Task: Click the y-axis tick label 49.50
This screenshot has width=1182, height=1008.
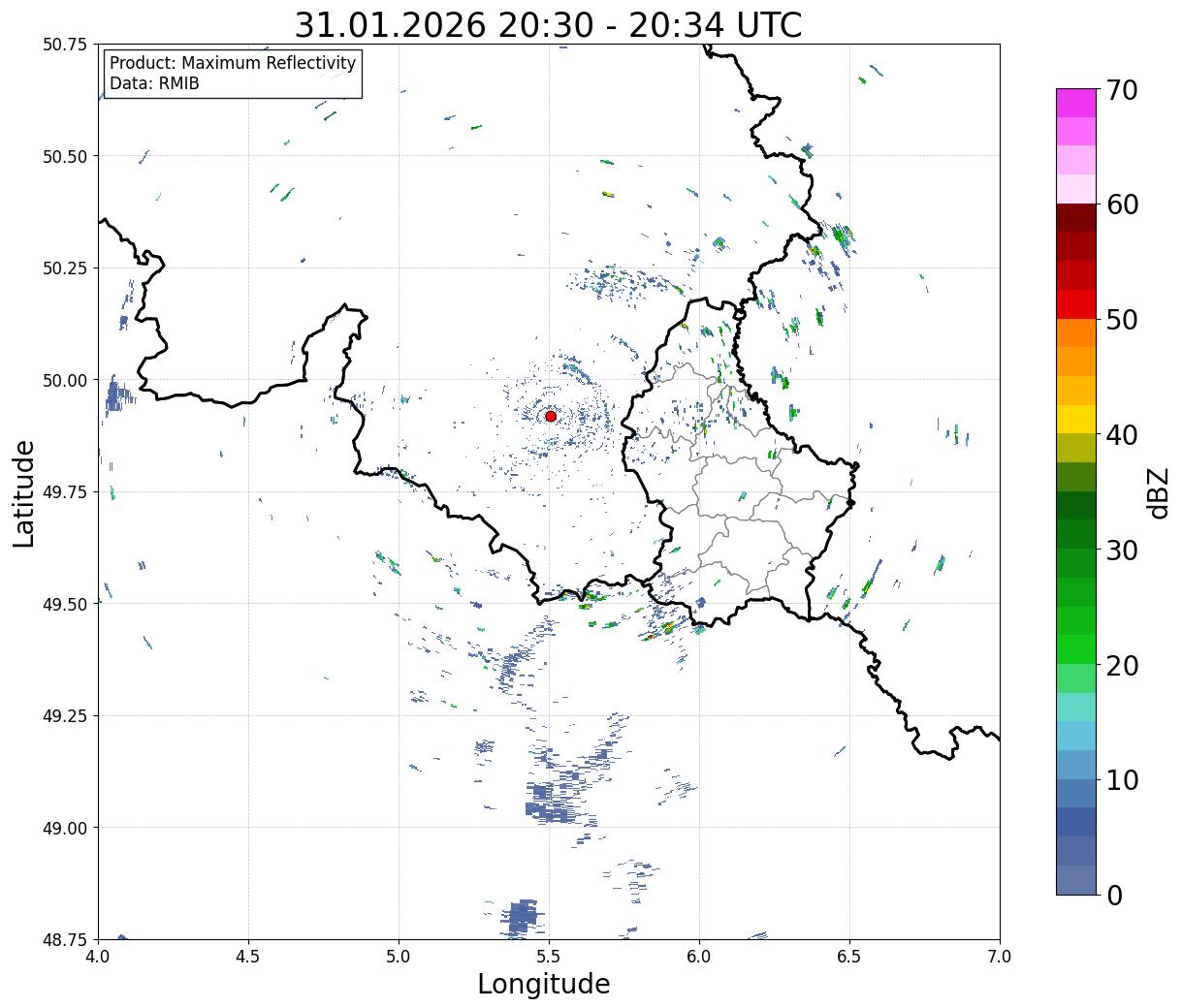Action: (65, 604)
